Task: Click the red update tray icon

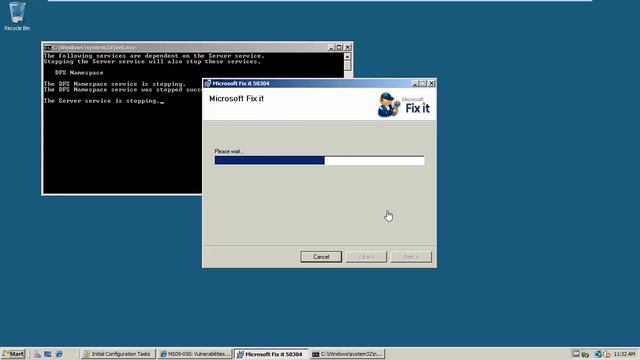Action: pyautogui.click(x=607, y=354)
